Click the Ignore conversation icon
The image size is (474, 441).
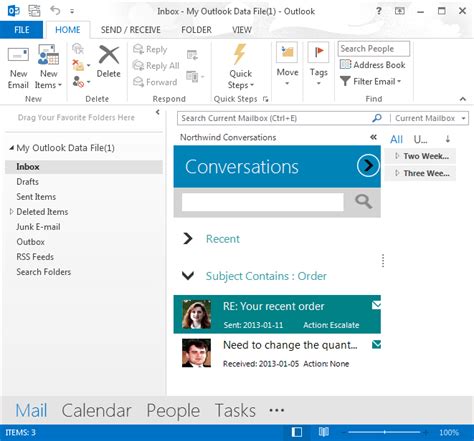[x=78, y=49]
